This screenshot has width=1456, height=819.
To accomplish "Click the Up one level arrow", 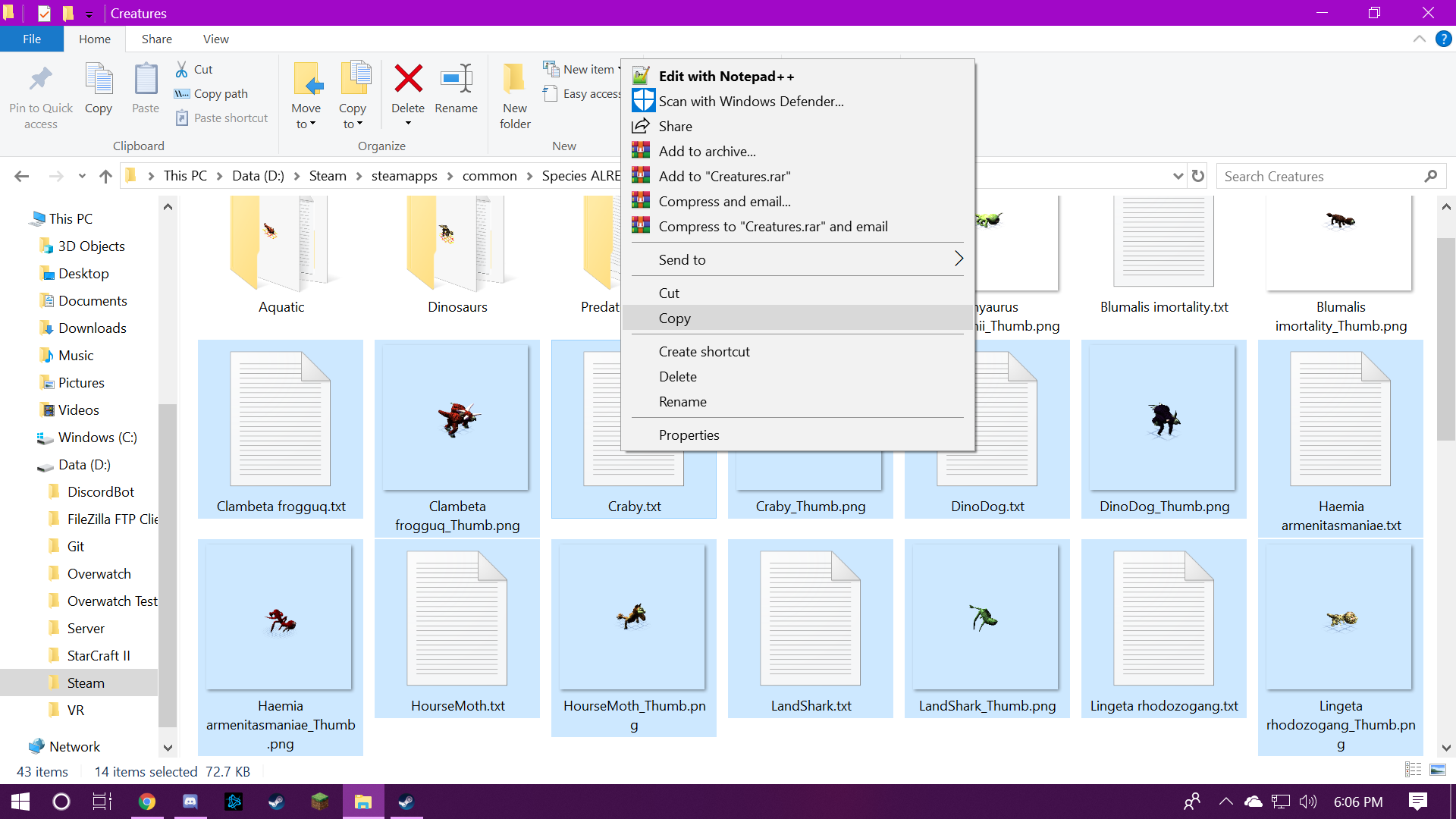I will (105, 176).
